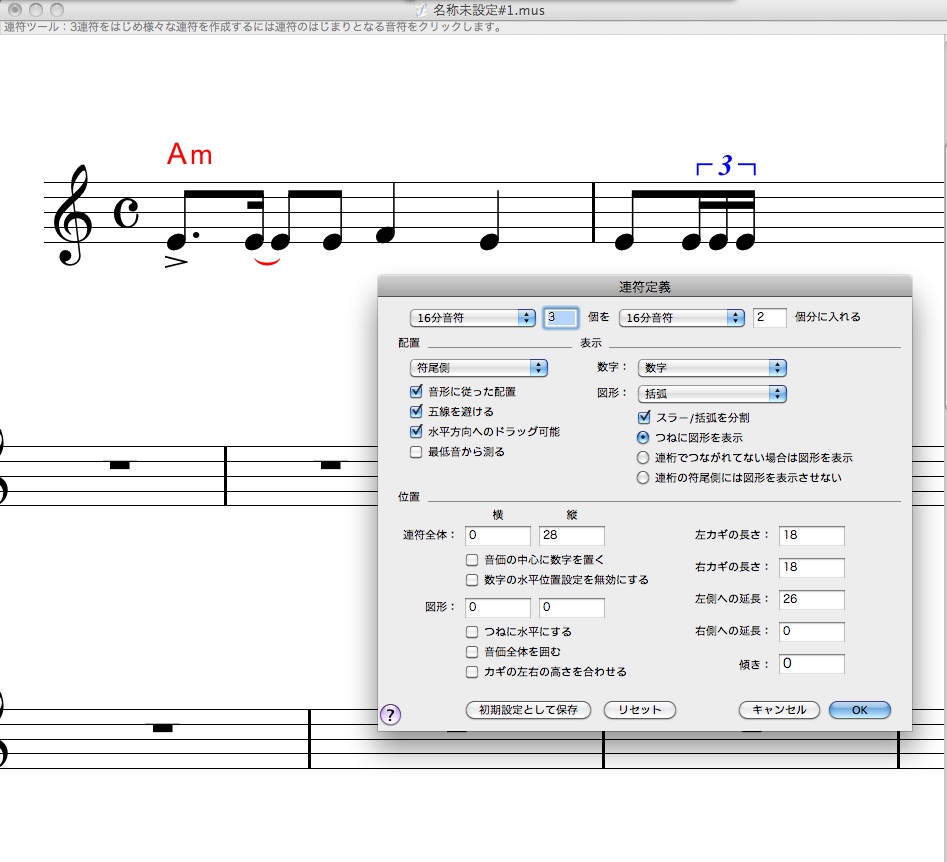
Task: Enable つねに水平にする checkbox
Action: click(x=472, y=632)
